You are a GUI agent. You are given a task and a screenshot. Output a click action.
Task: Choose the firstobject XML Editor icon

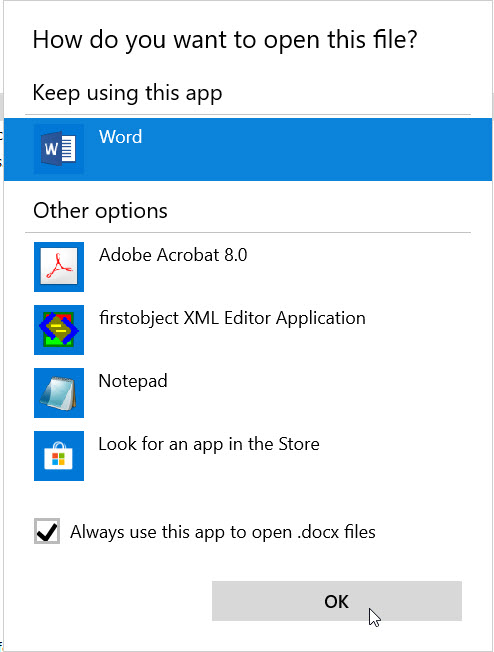tap(59, 330)
